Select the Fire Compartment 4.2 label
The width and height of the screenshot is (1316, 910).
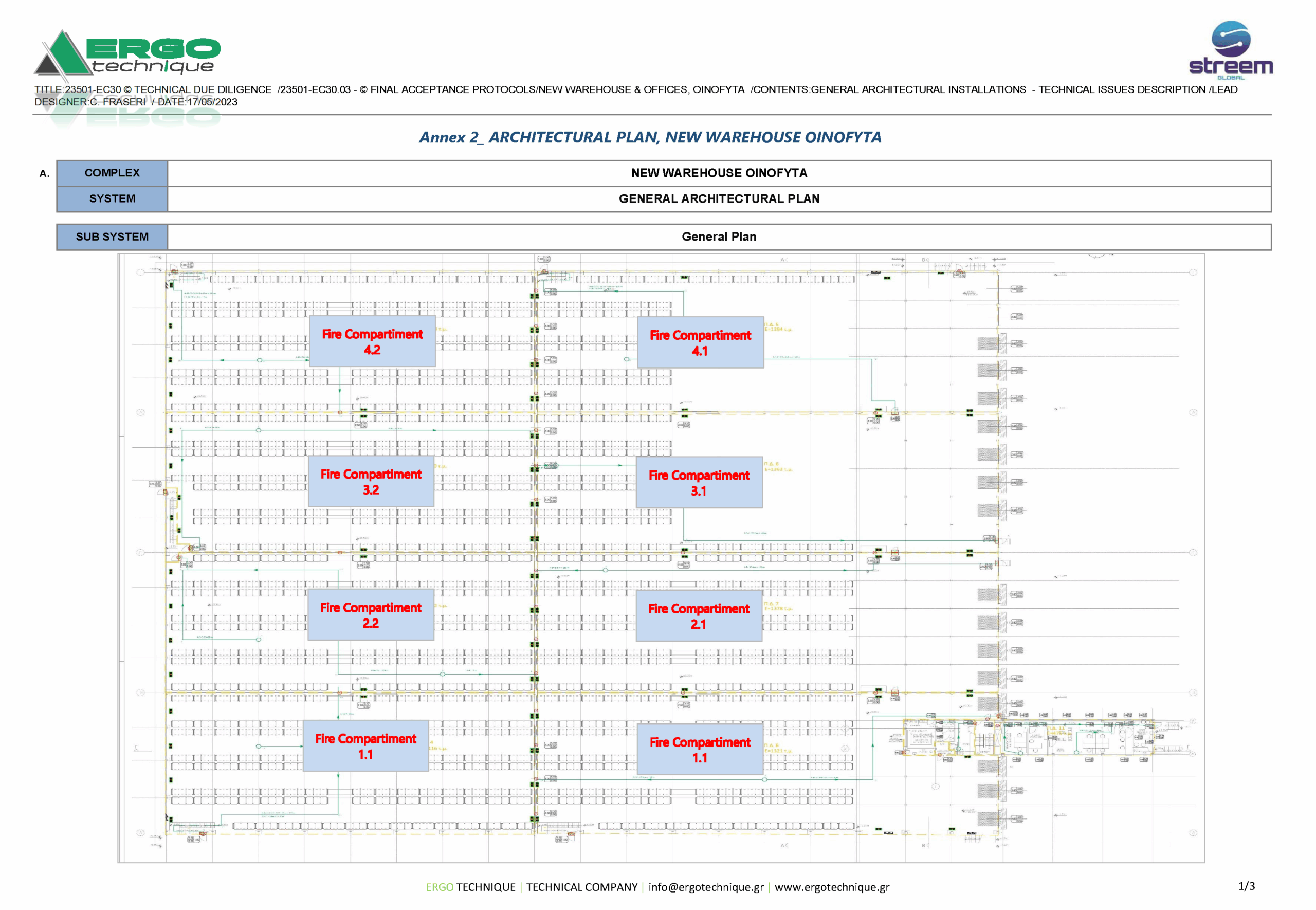coord(372,341)
